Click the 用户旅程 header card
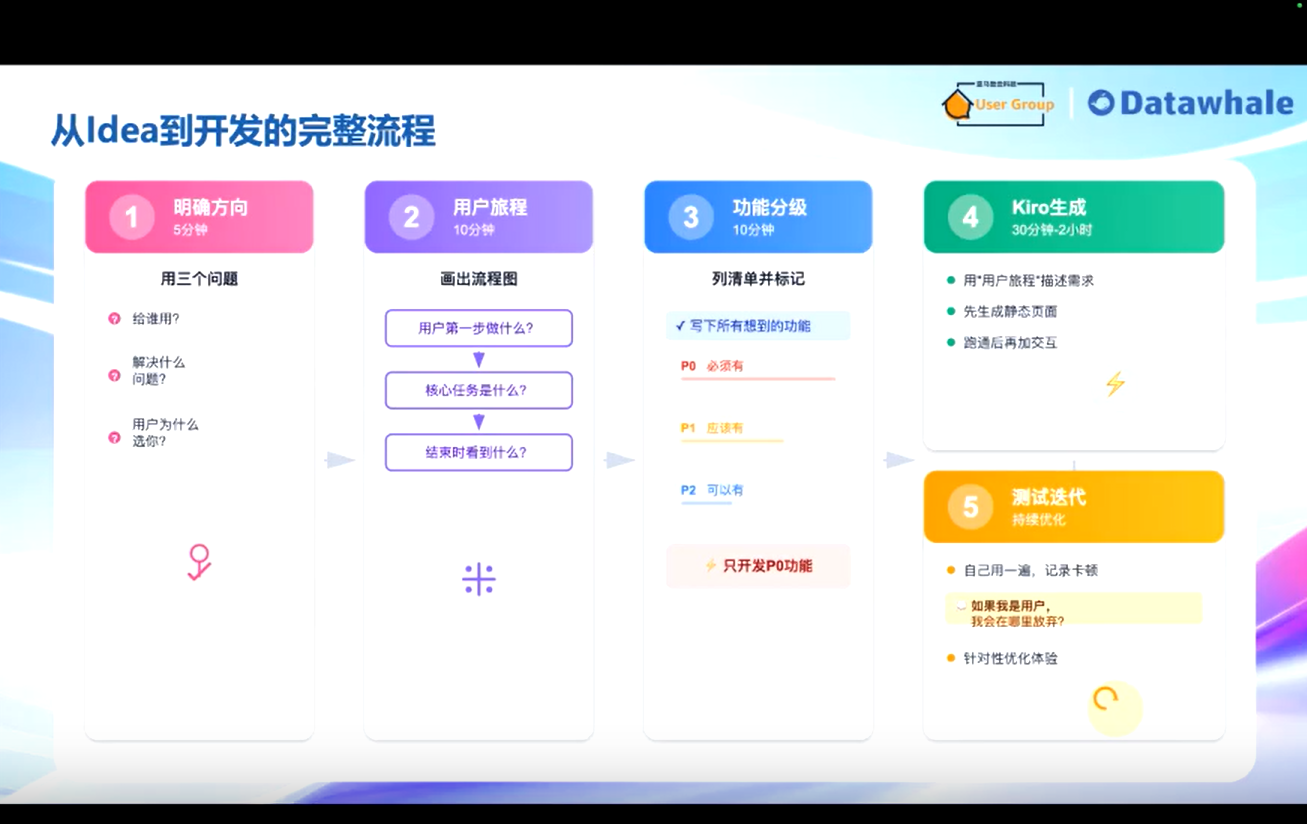The image size is (1307, 824). tap(479, 217)
